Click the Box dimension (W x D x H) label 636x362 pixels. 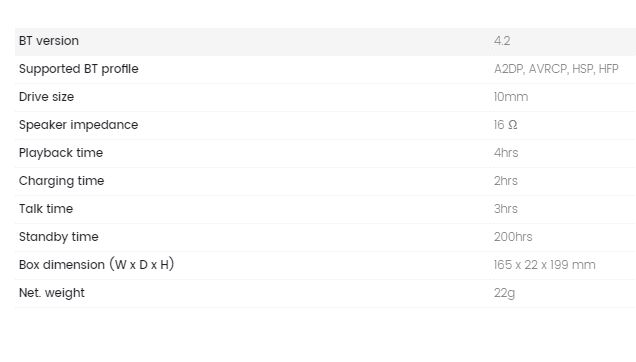click(97, 265)
